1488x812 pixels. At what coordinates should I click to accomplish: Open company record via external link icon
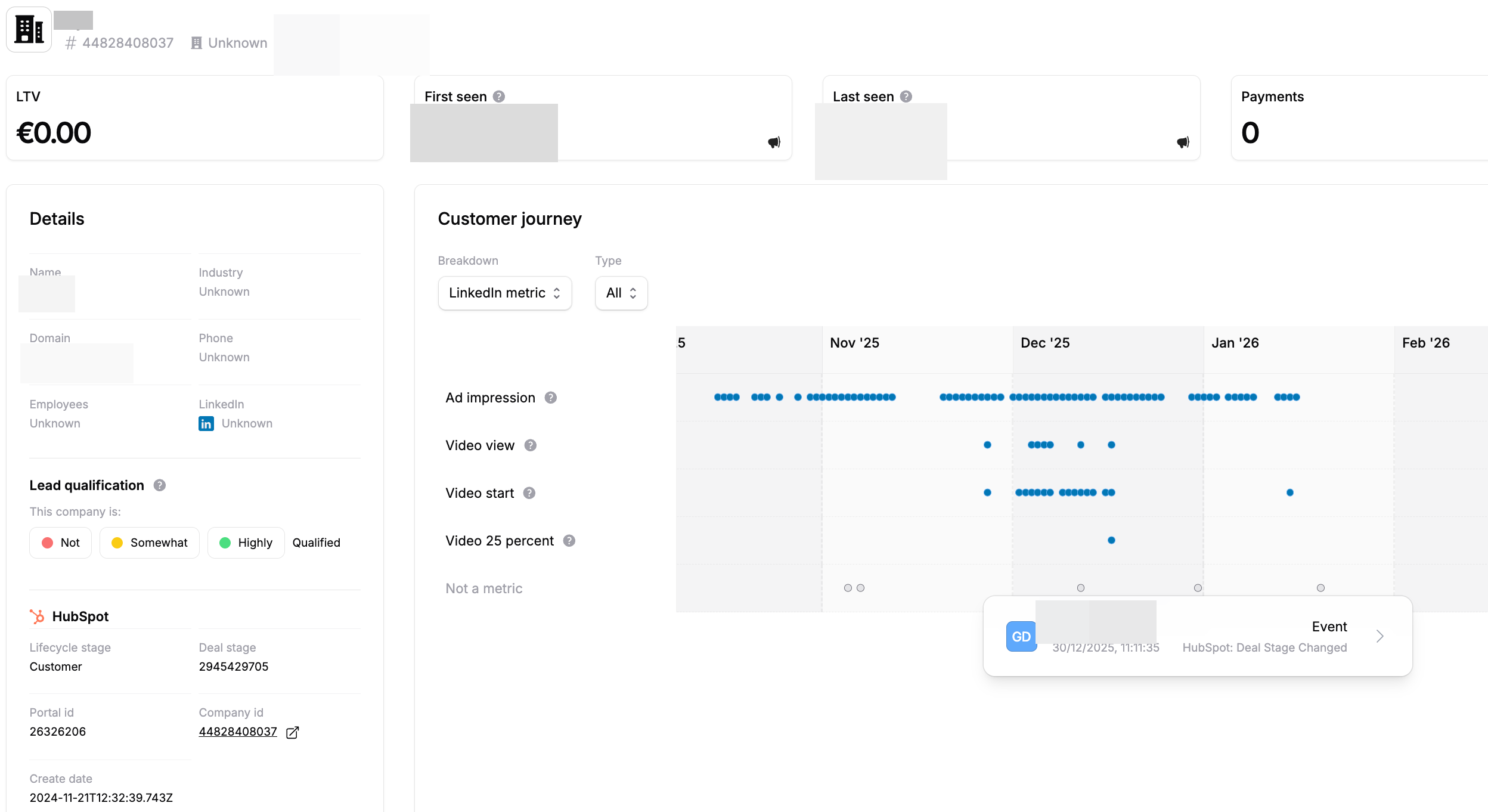tap(293, 732)
